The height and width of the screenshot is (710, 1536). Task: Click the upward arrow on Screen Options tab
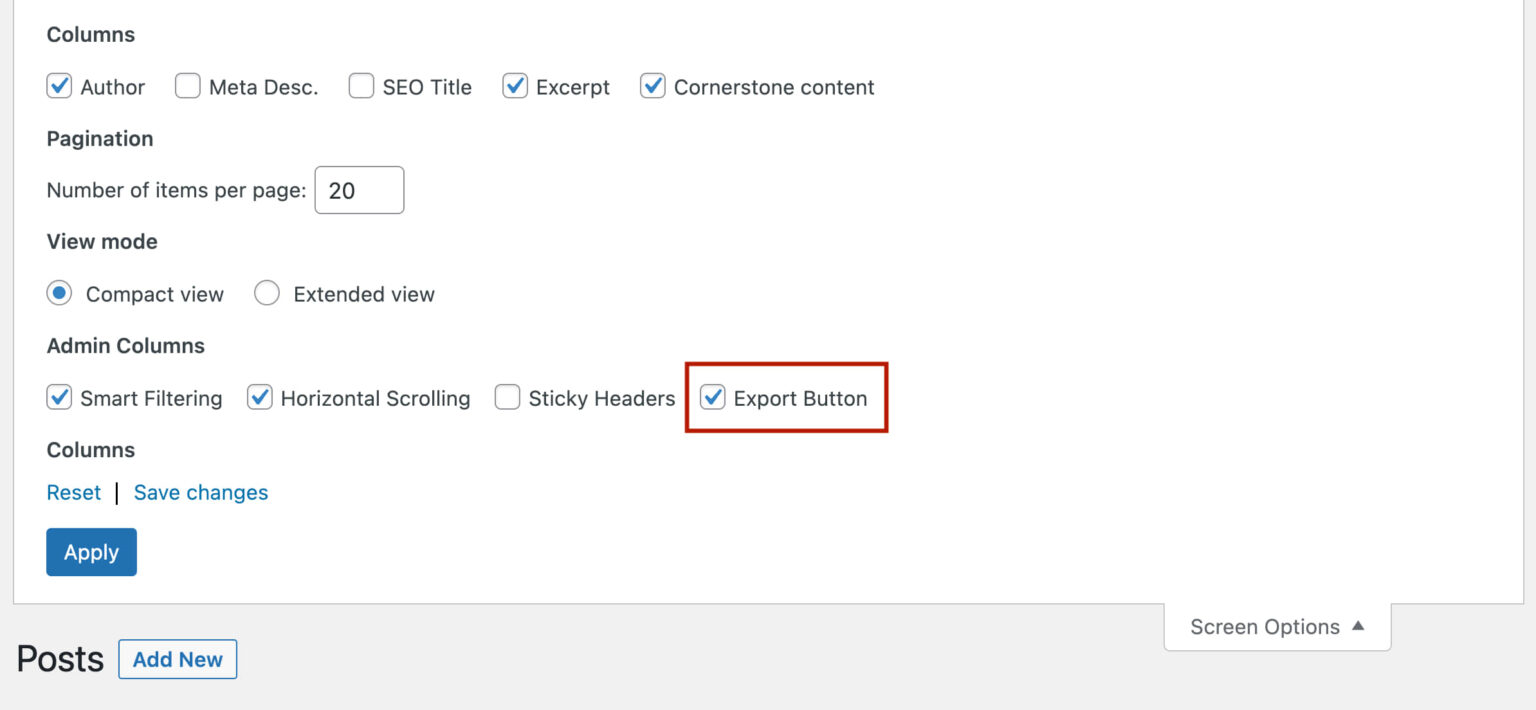(x=1358, y=626)
